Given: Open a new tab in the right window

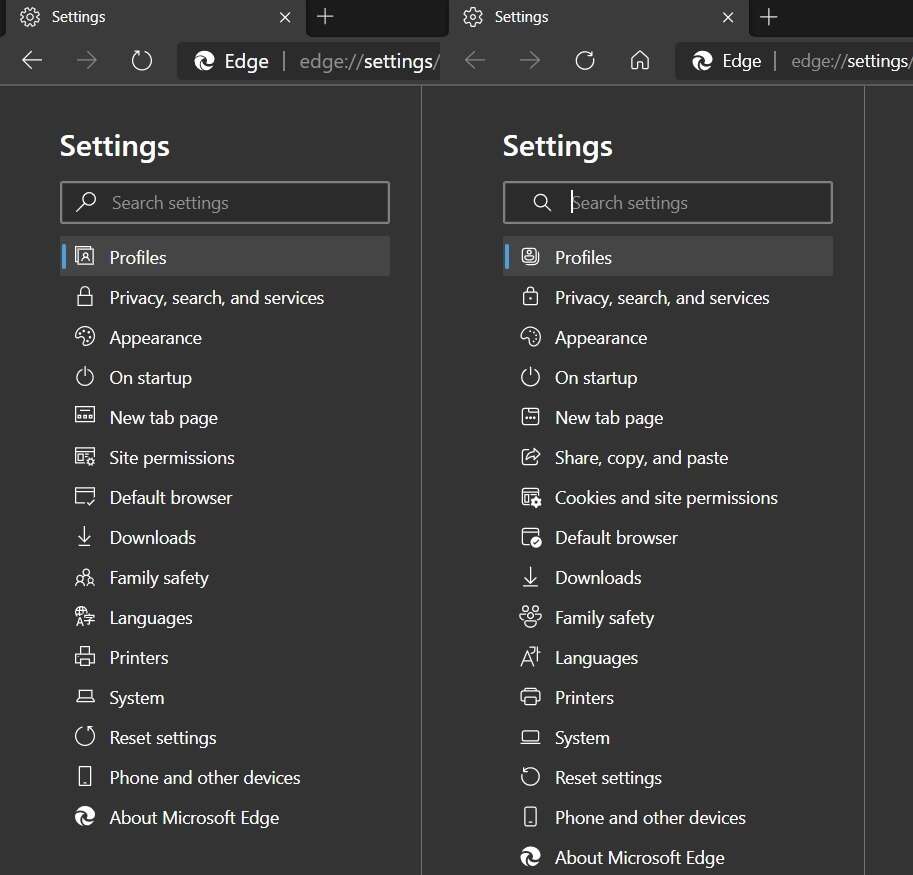Looking at the screenshot, I should (768, 17).
